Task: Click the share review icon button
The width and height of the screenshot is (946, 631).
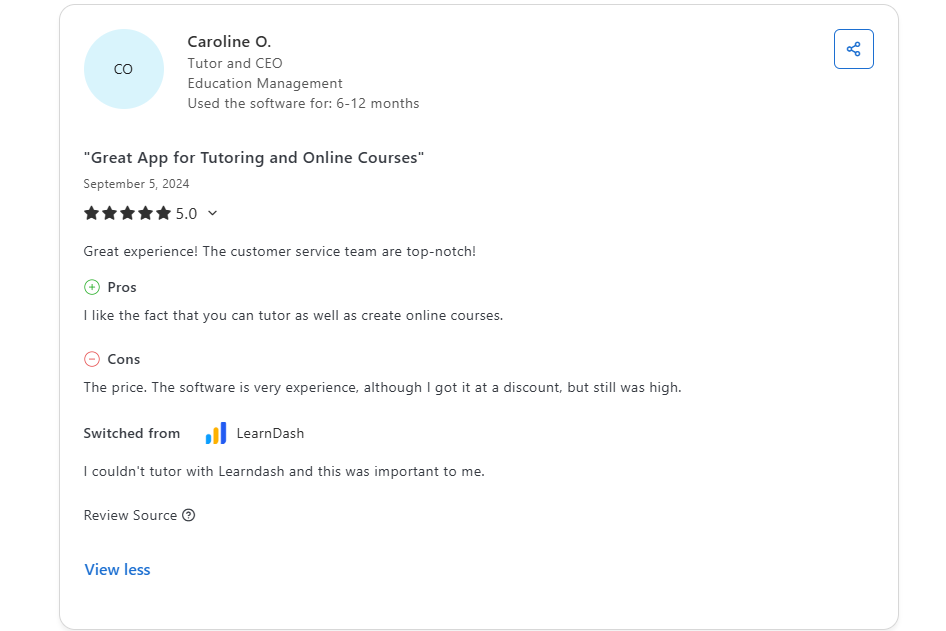Action: (x=853, y=49)
